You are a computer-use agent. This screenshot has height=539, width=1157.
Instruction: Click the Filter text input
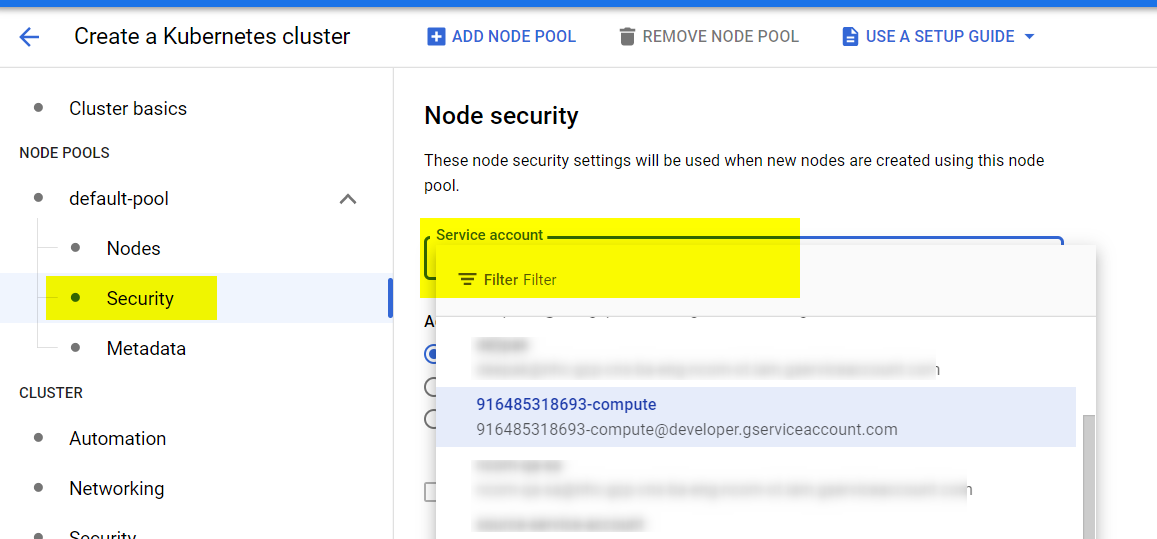tap(767, 280)
